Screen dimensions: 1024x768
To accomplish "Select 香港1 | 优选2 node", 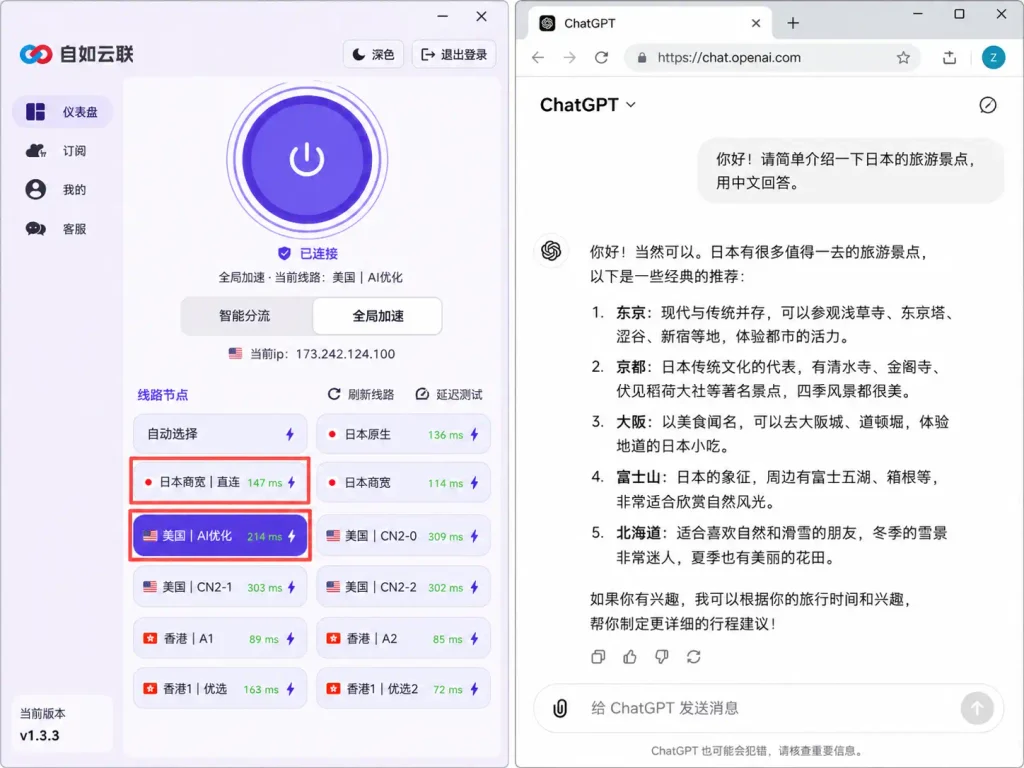I will pos(404,688).
